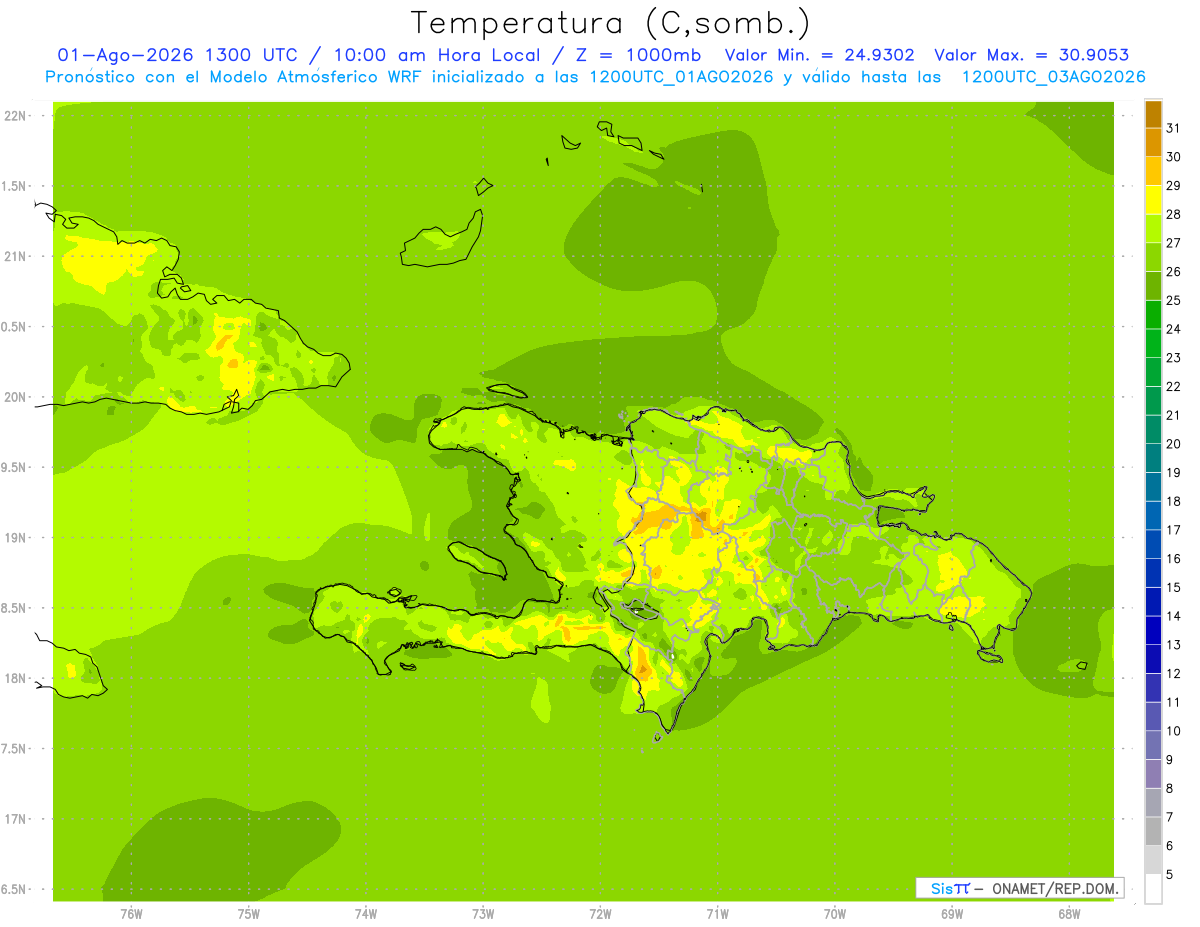
Task: Click the legend swatch between 30 and 31
Action: click(x=1153, y=142)
